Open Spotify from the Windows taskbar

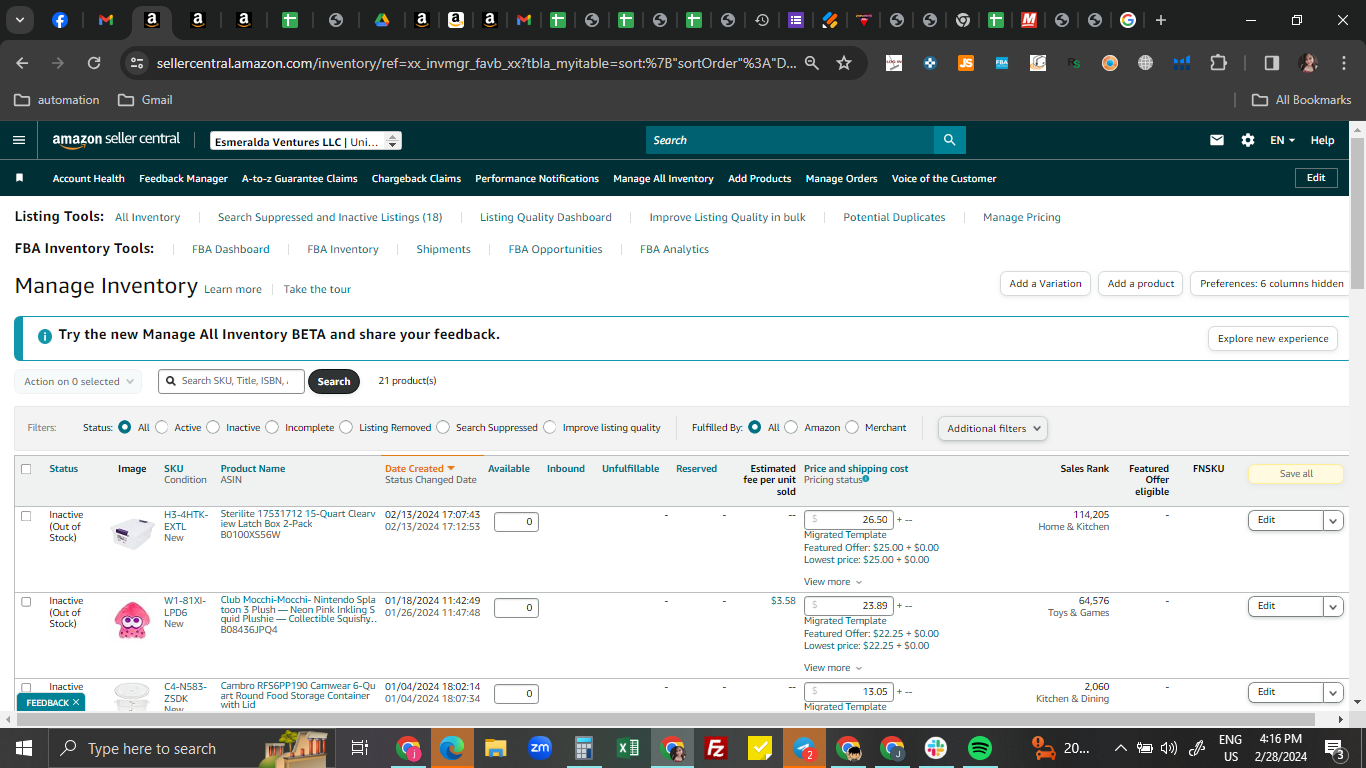(x=979, y=748)
